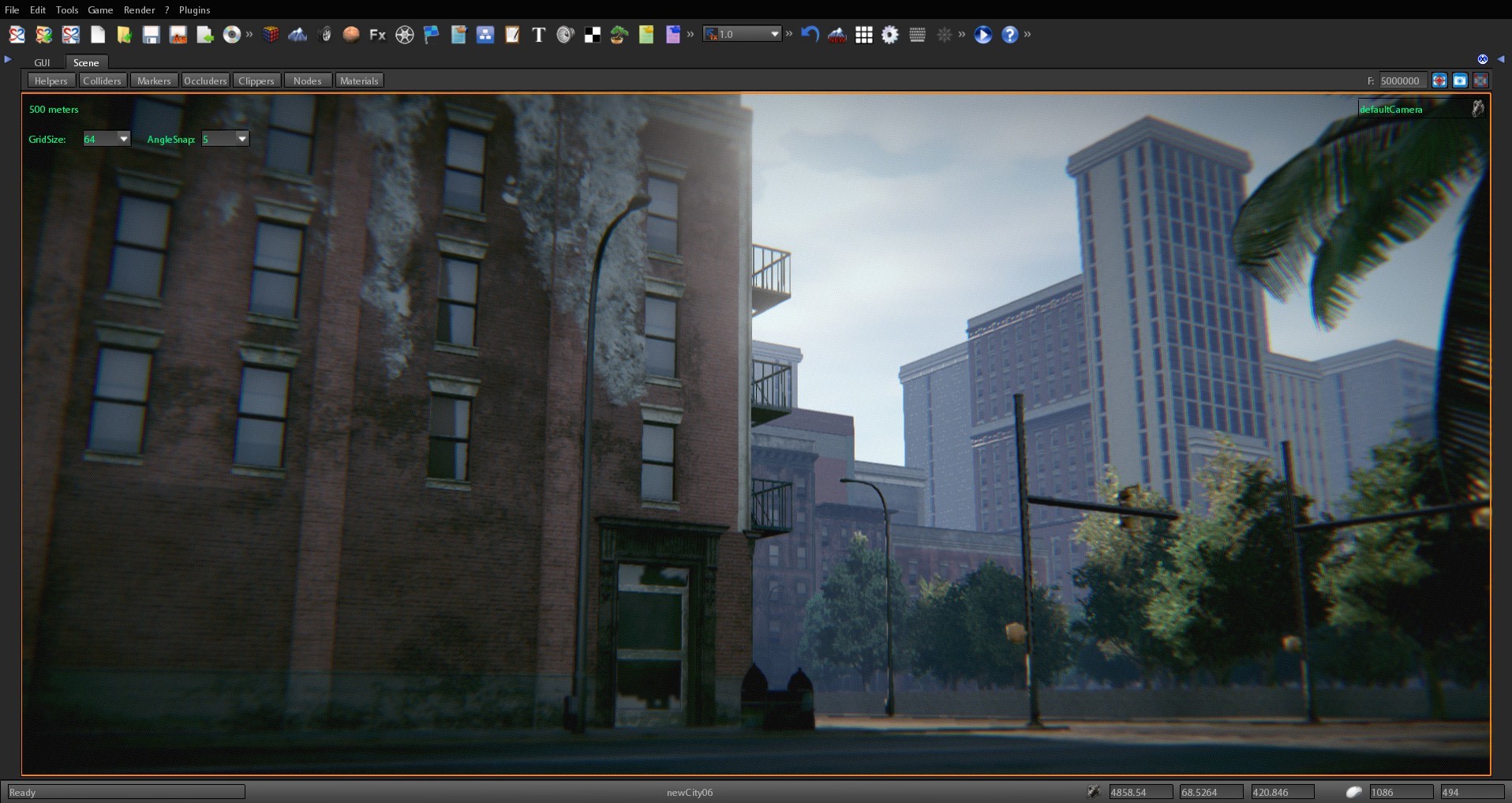Select the bonsai tree vegetation tool
The width and height of the screenshot is (1512, 803).
pos(618,35)
